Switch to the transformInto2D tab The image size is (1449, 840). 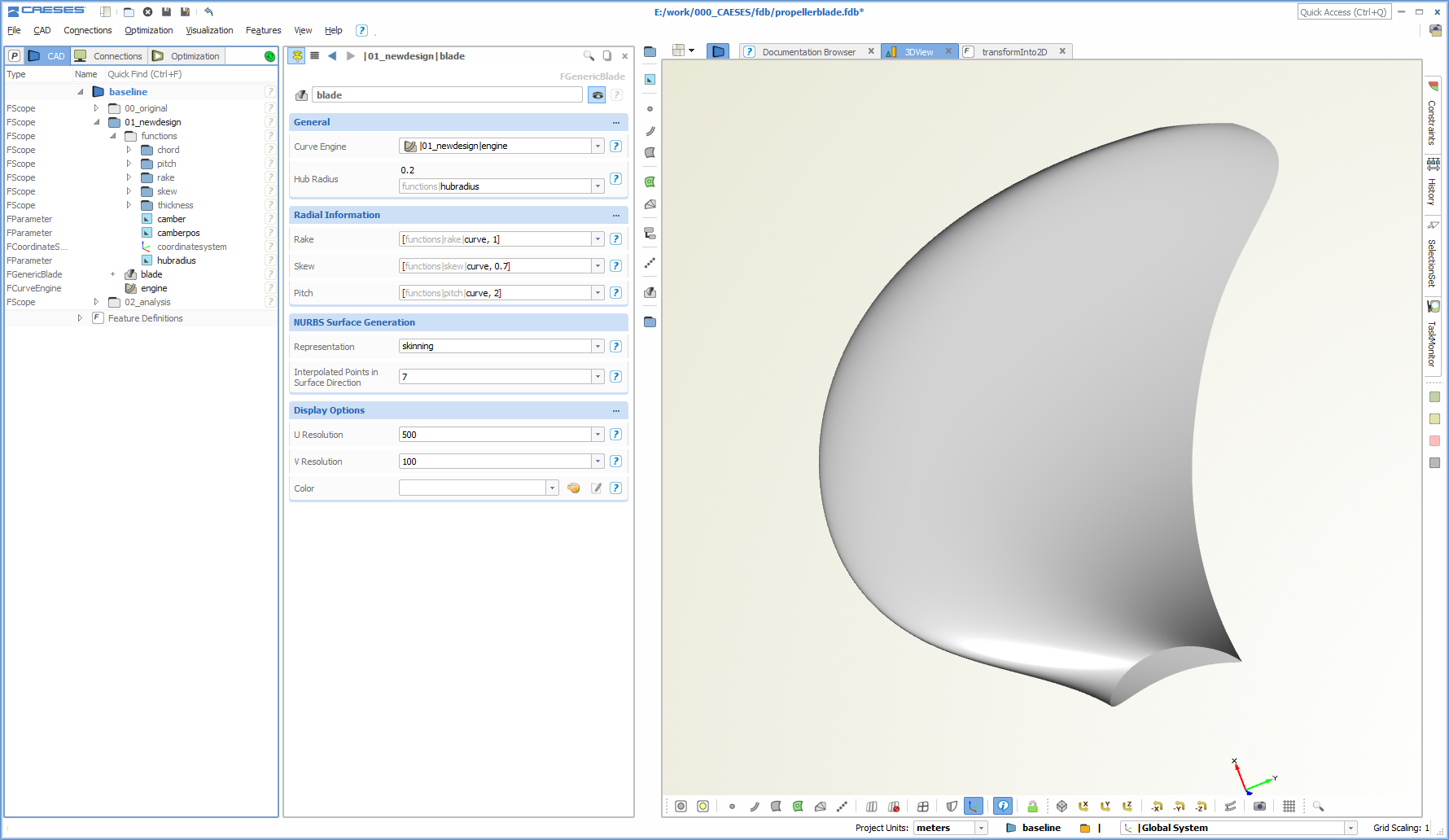tap(1014, 52)
